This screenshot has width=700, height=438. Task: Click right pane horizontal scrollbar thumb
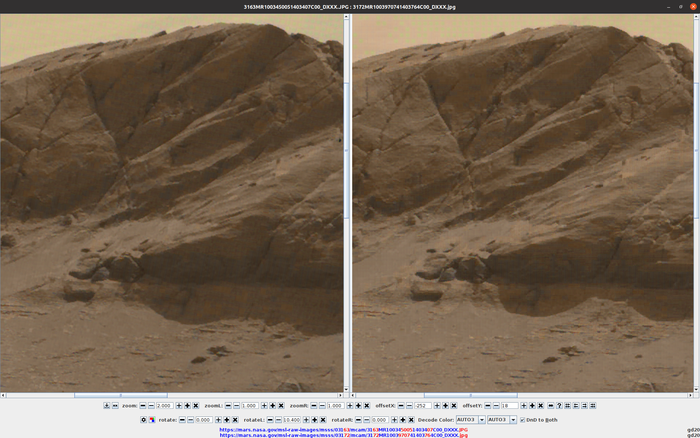[x=471, y=395]
